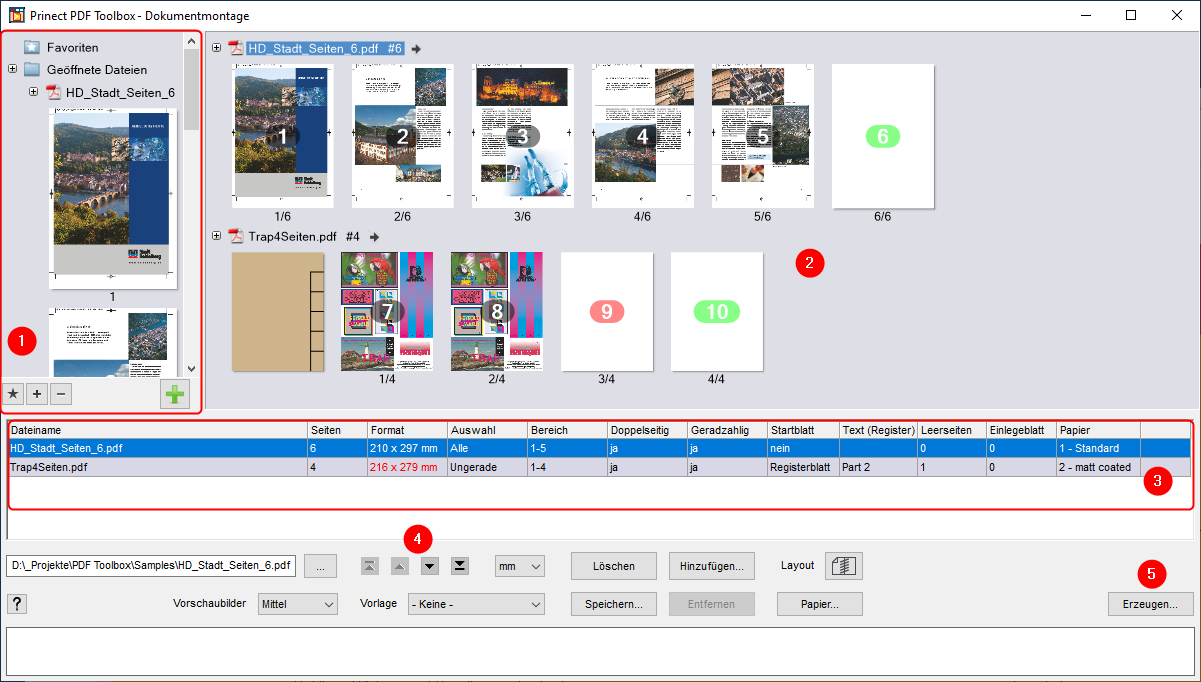This screenshot has width=1201, height=682.
Task: Select blank page thumbnail 4/4 numbered 10
Action: [717, 311]
